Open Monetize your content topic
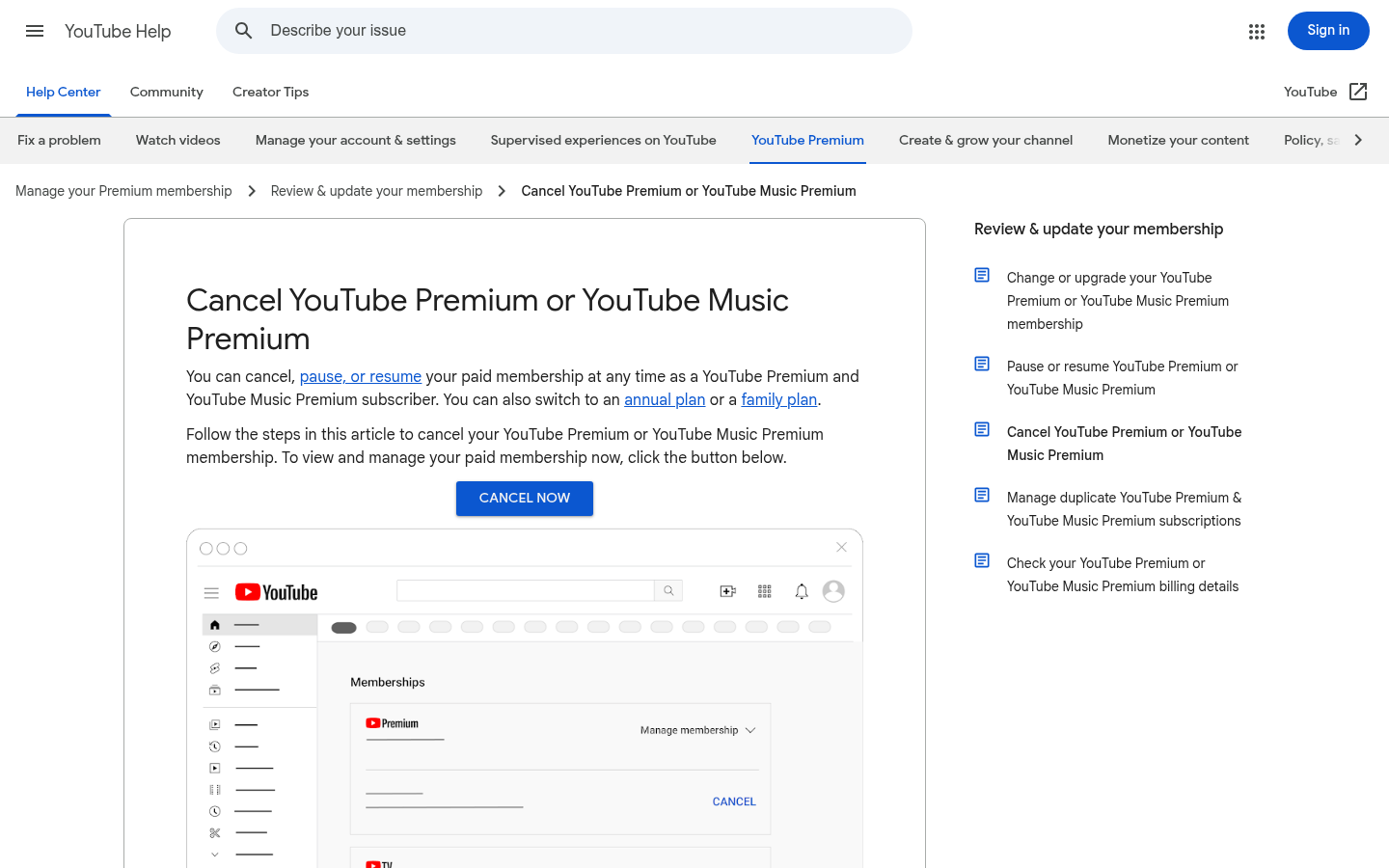Image resolution: width=1389 pixels, height=868 pixels. 1179,141
